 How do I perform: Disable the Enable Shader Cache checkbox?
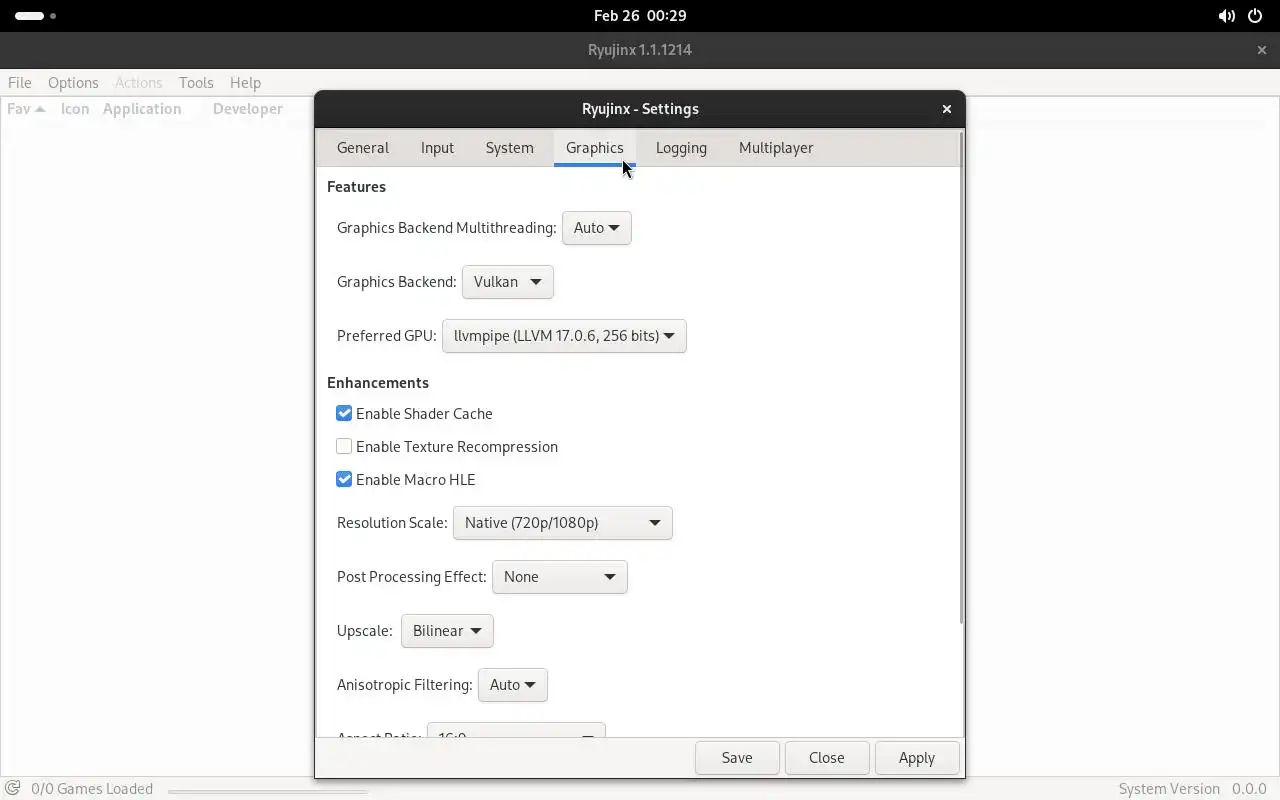pos(344,414)
